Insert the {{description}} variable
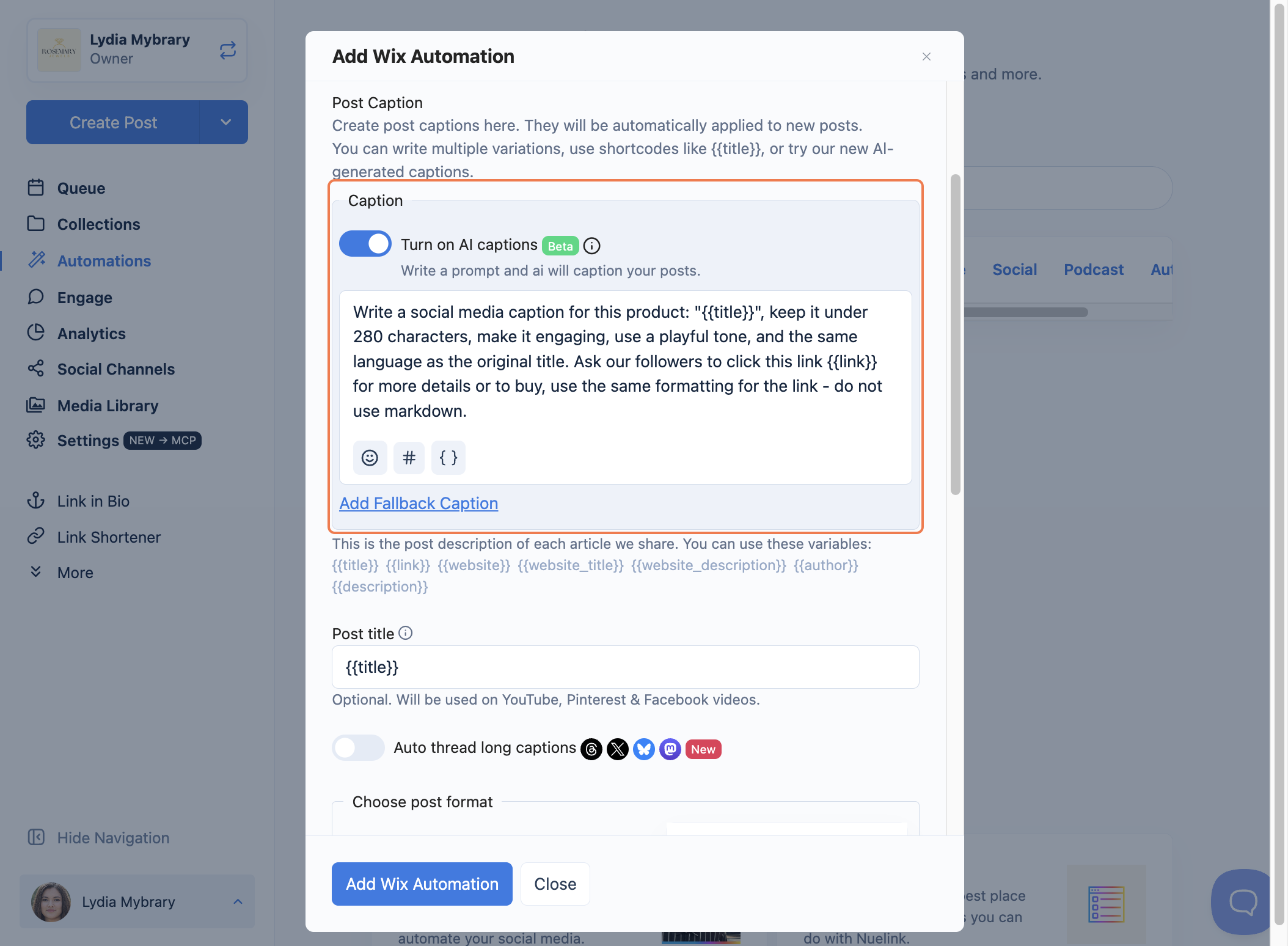Image resolution: width=1288 pixels, height=946 pixels. [380, 586]
